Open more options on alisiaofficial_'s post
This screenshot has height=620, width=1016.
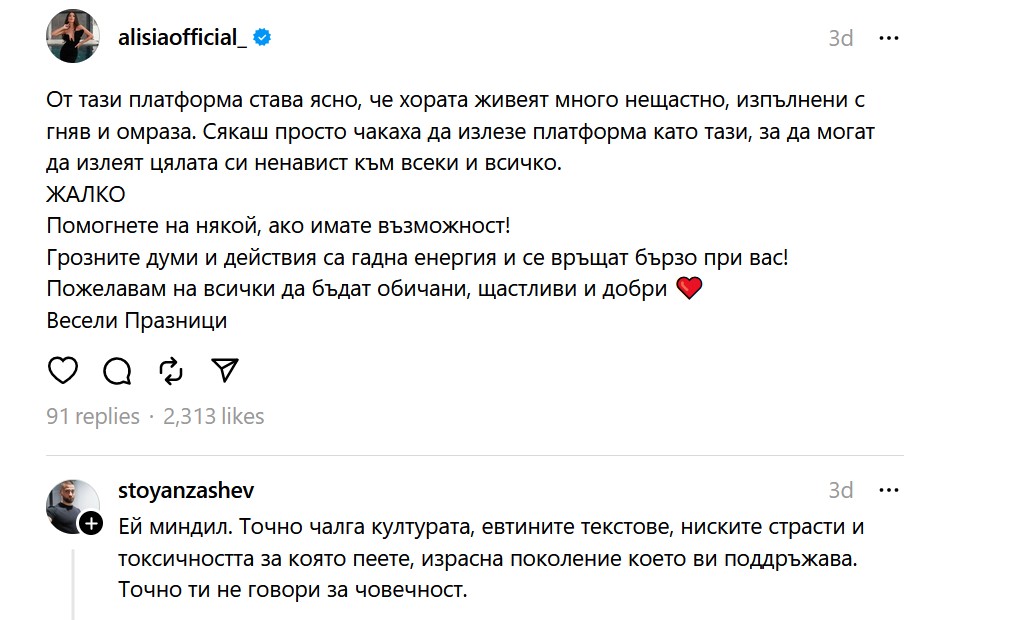(891, 38)
